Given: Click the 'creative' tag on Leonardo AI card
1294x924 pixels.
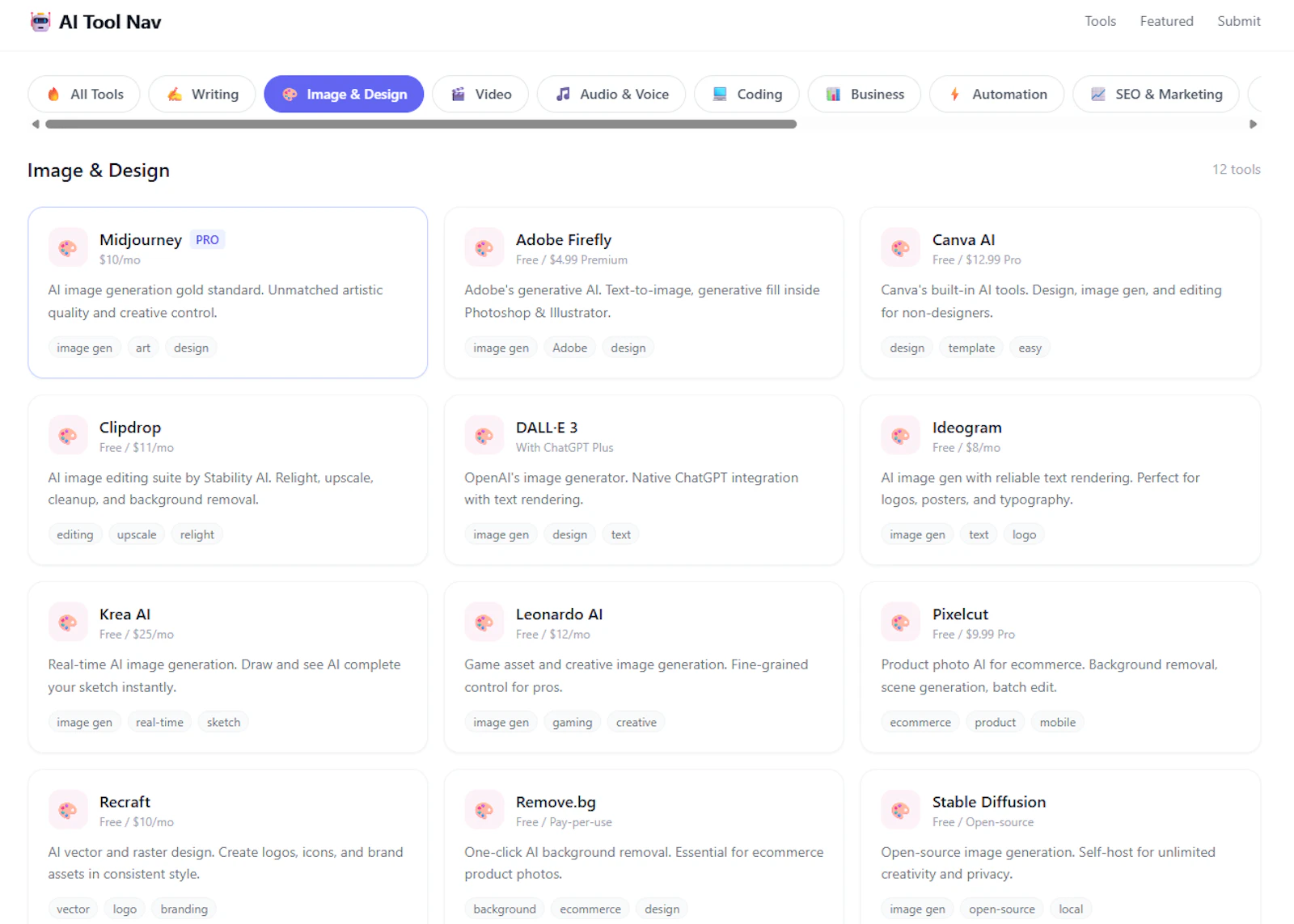Looking at the screenshot, I should coord(636,722).
